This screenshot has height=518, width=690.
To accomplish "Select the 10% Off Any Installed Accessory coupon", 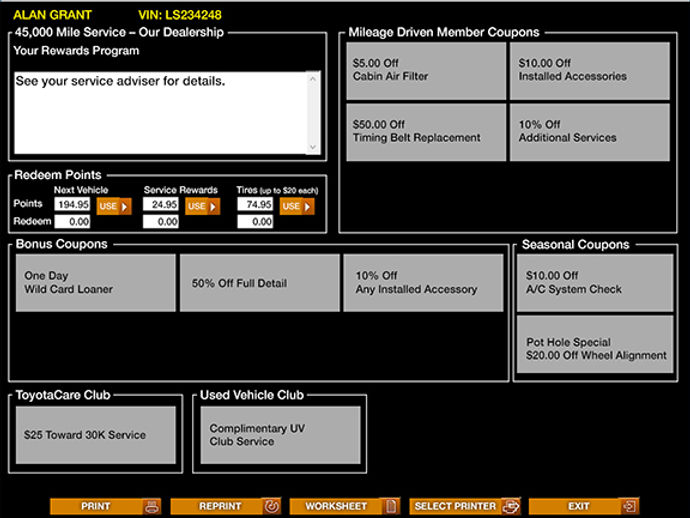I will [x=423, y=283].
